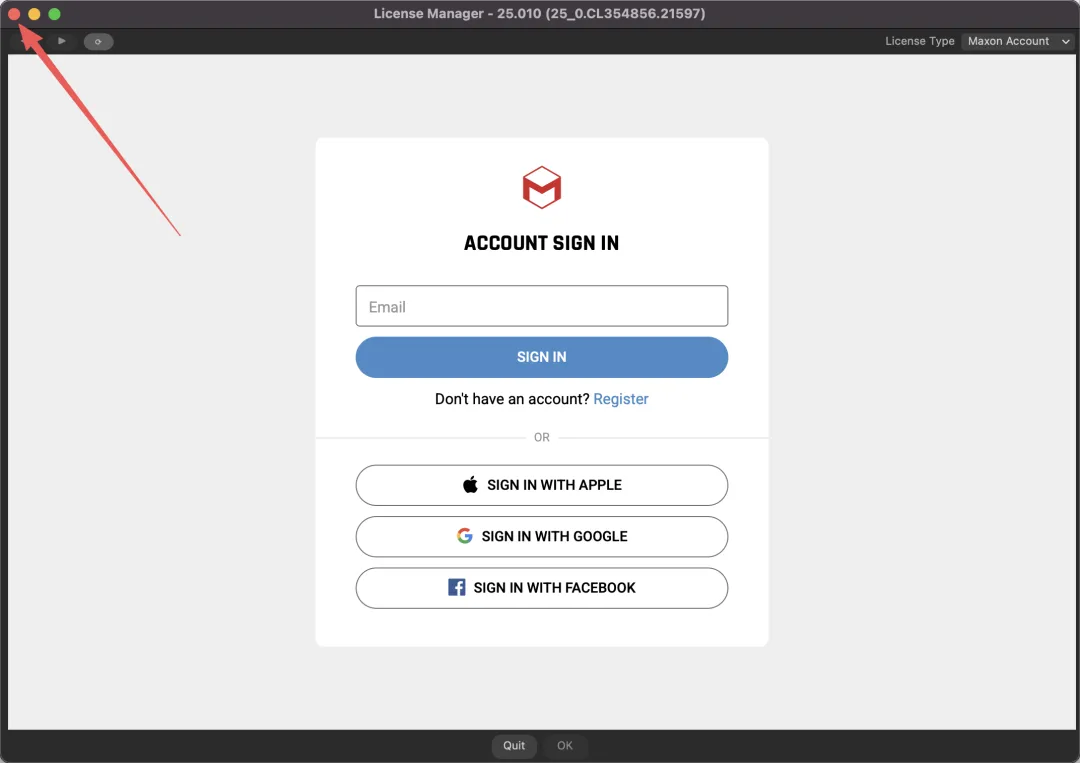Click the red Maxon logo icon

[542, 187]
